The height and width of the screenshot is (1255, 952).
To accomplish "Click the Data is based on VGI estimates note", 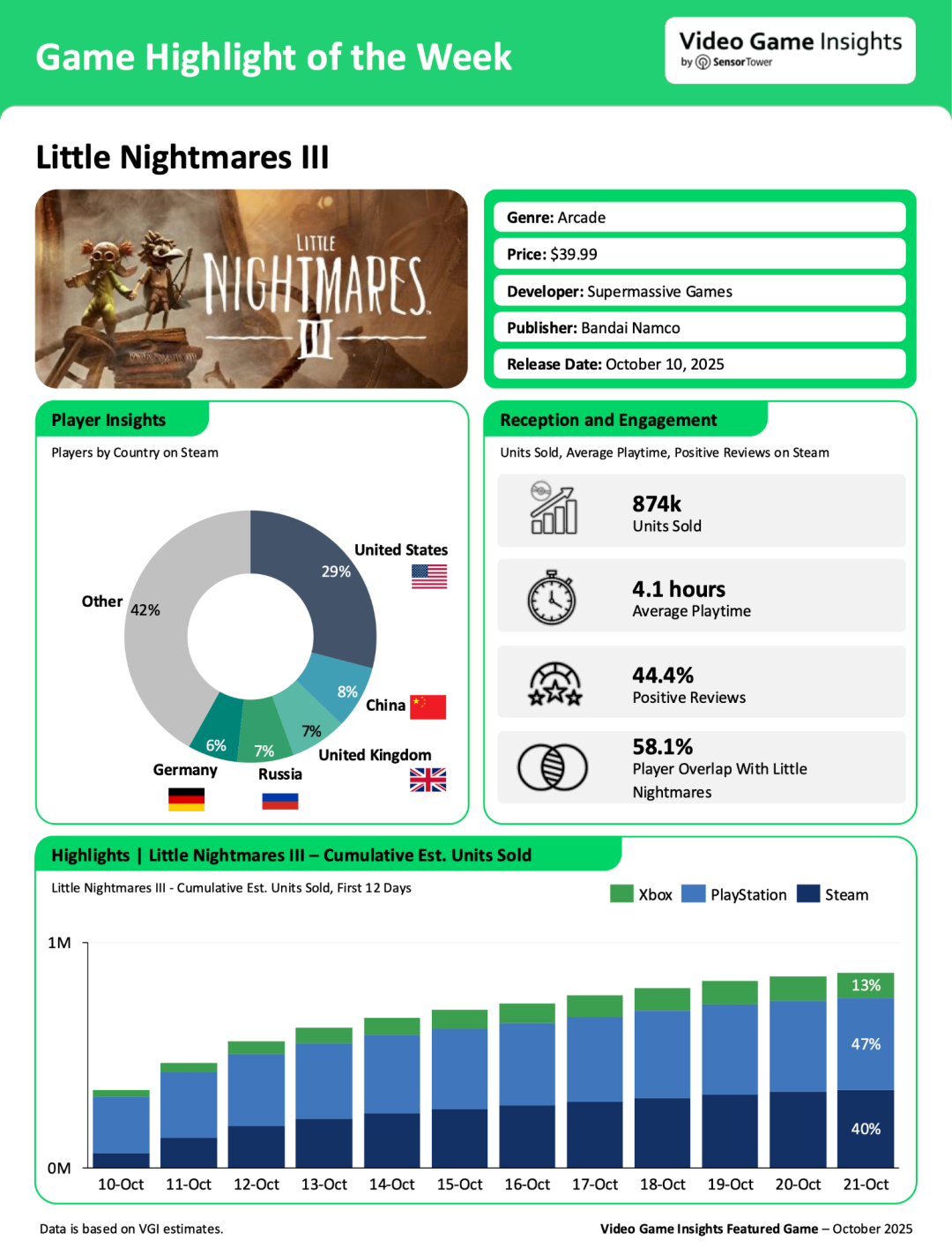I will (131, 1229).
